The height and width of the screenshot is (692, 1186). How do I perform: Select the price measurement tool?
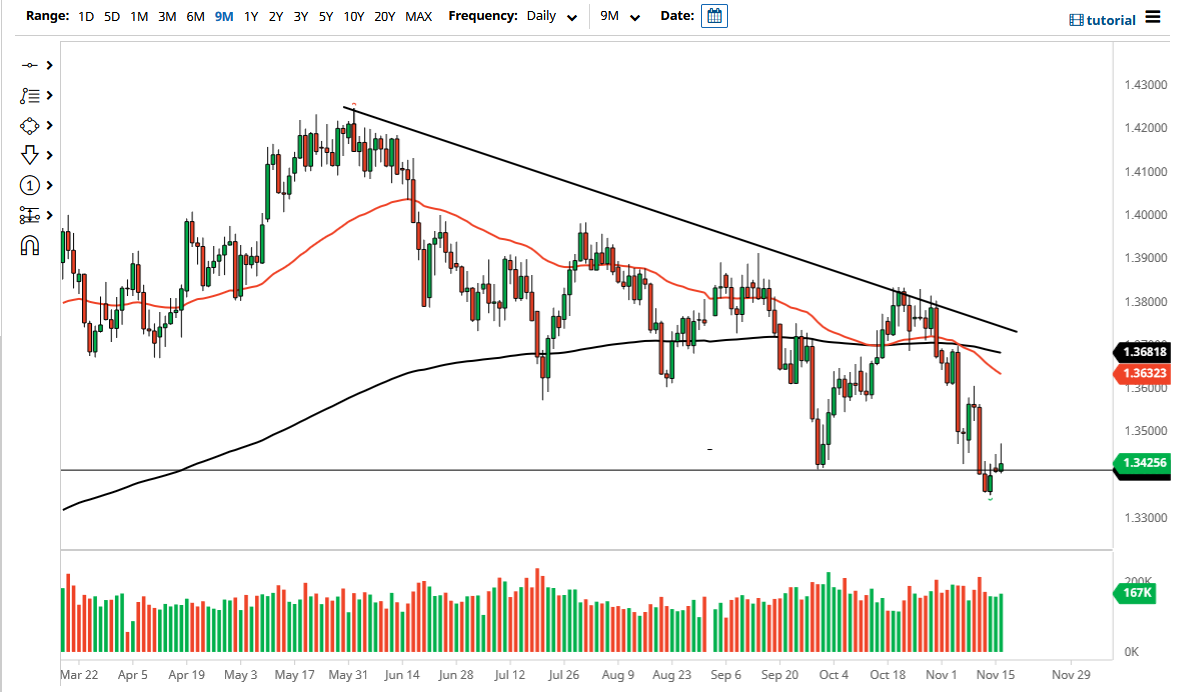pyautogui.click(x=30, y=215)
